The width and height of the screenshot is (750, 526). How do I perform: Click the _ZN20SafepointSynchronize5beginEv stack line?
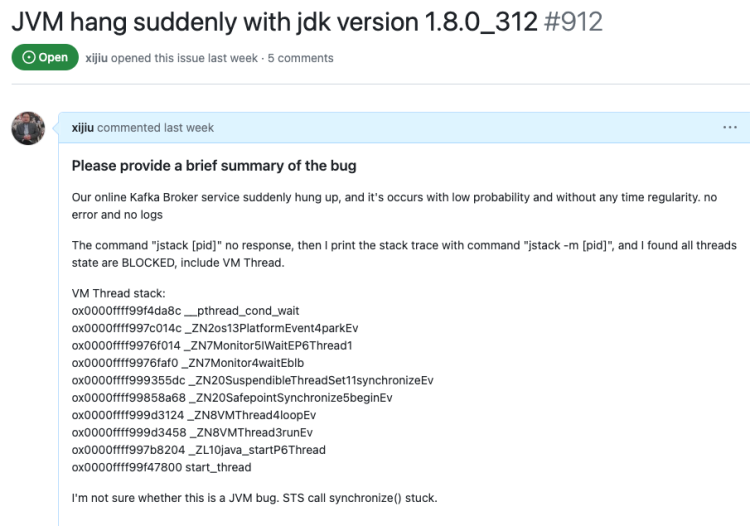coord(232,397)
